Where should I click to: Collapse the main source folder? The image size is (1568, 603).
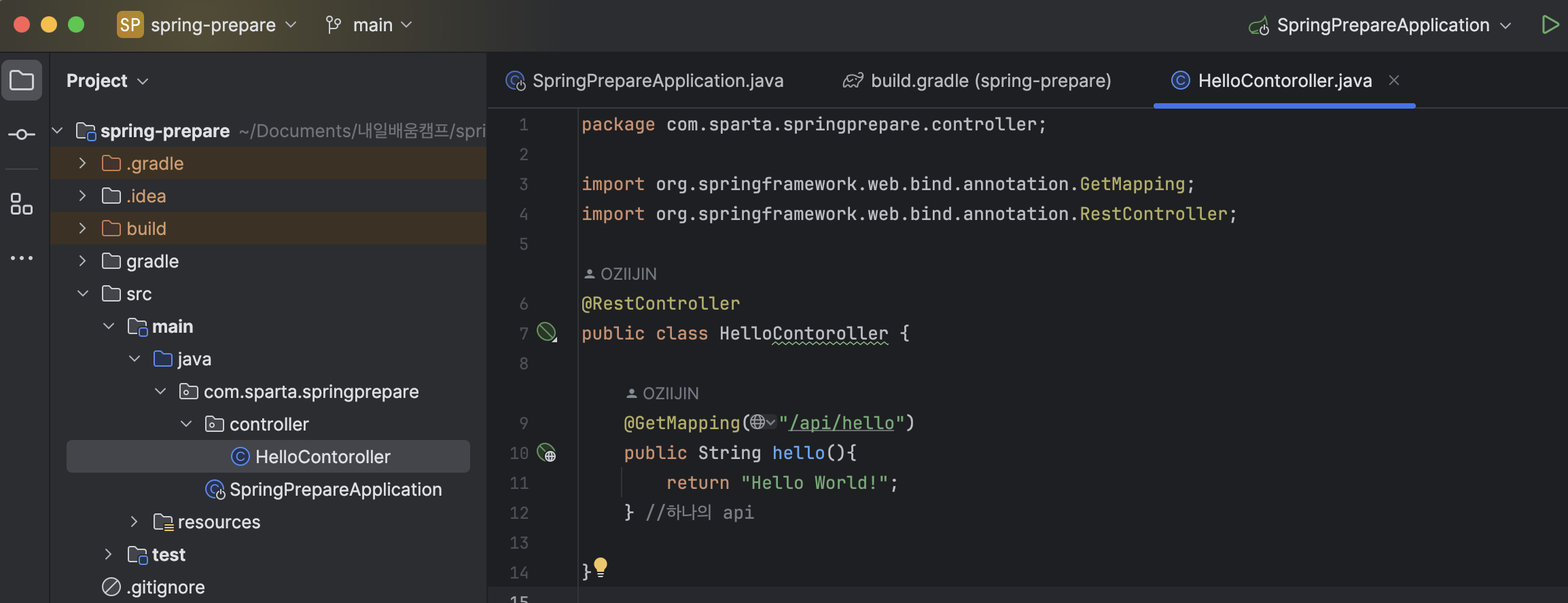pyautogui.click(x=109, y=326)
